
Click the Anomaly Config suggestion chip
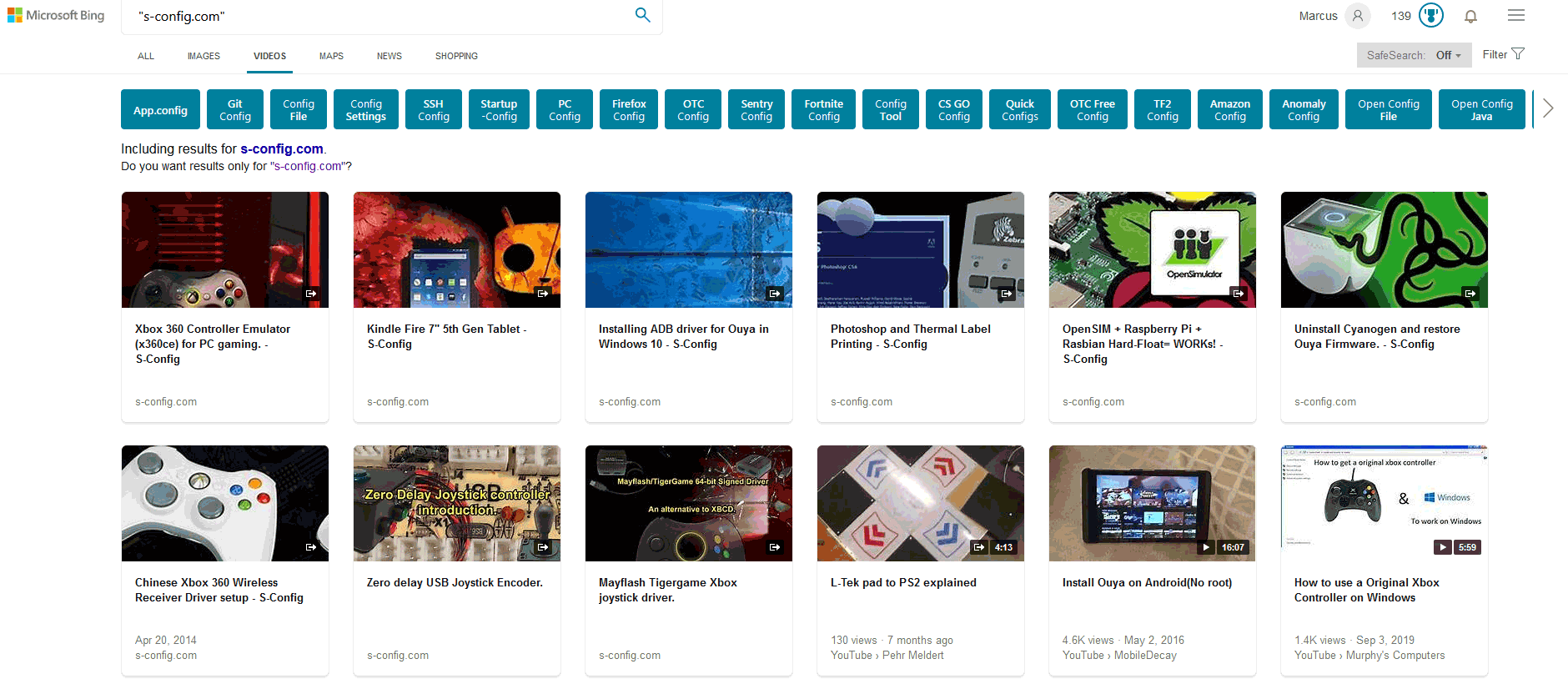point(1304,109)
